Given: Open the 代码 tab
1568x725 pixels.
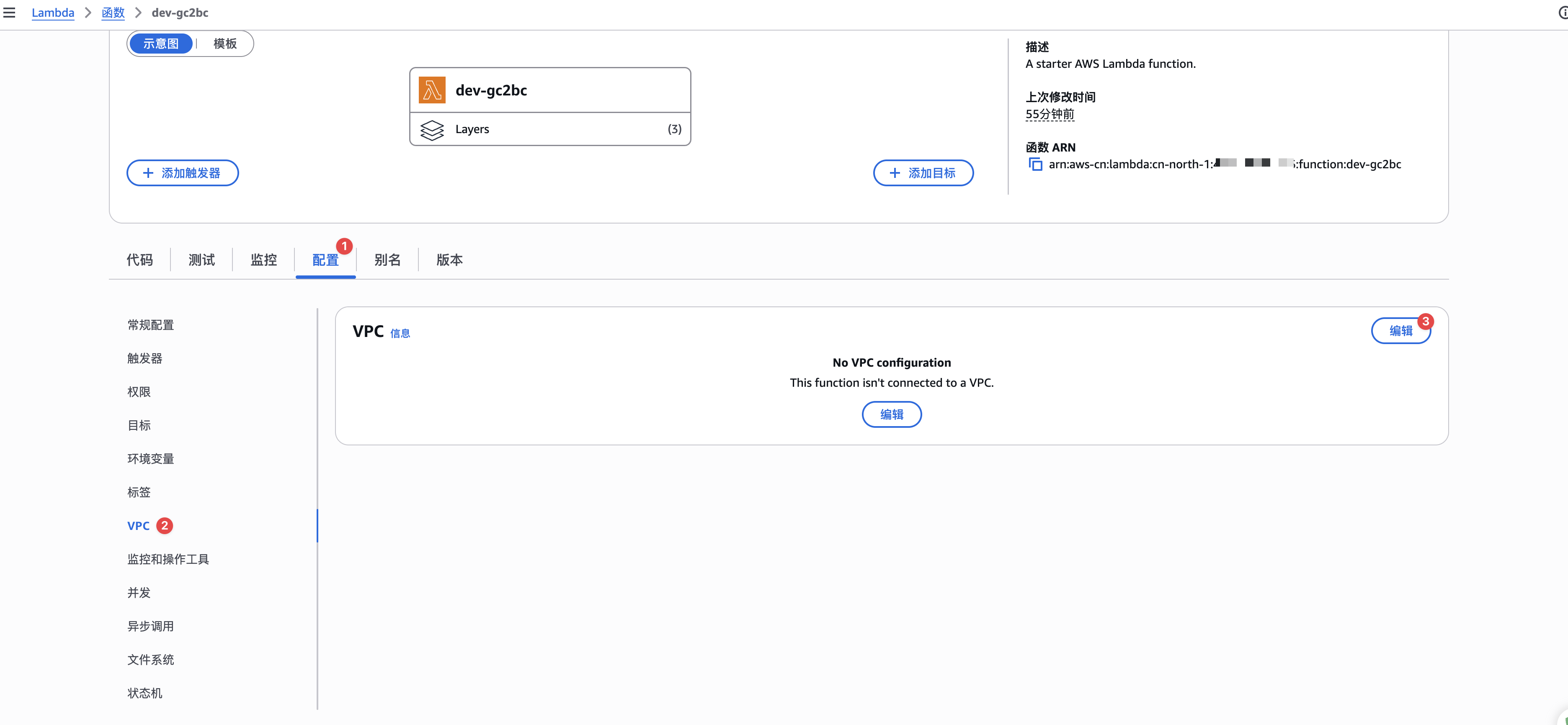Looking at the screenshot, I should click(x=139, y=260).
